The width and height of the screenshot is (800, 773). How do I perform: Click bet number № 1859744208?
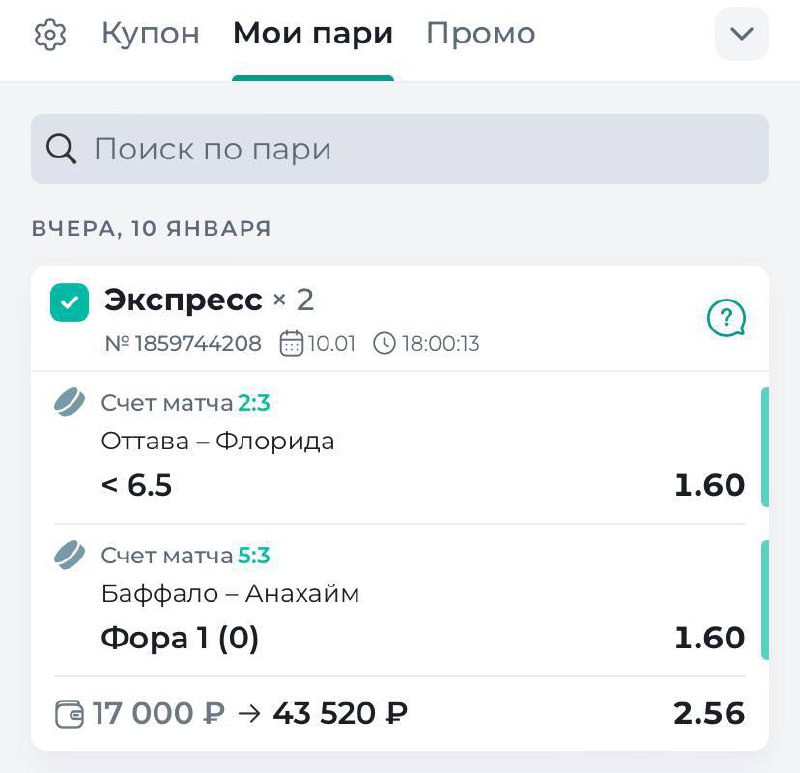pyautogui.click(x=183, y=345)
